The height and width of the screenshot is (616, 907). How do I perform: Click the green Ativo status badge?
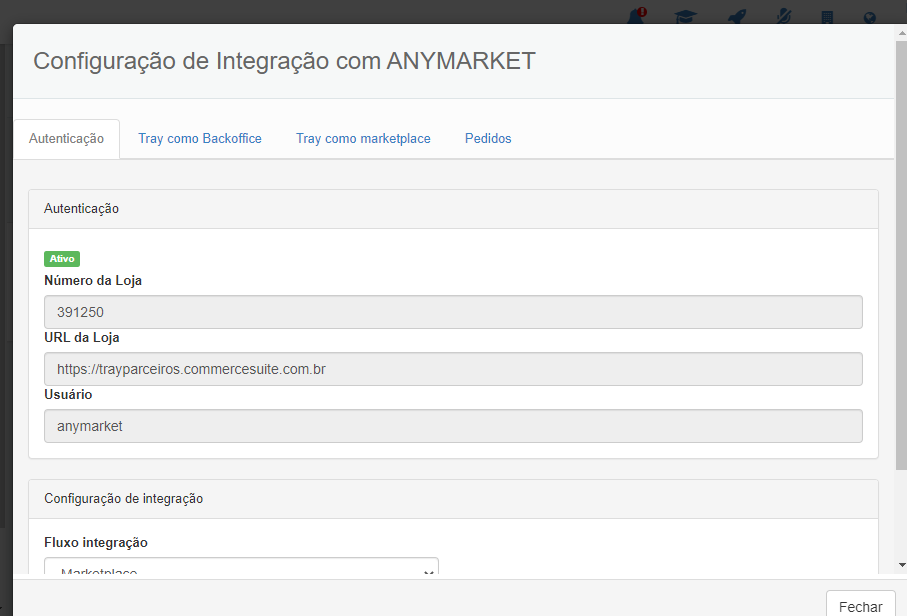tap(62, 259)
